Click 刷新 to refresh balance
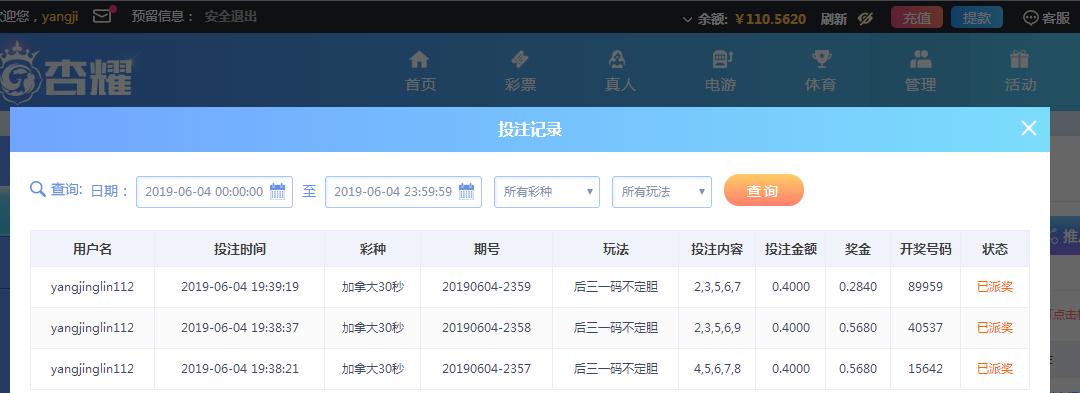The height and width of the screenshot is (393, 1080). pyautogui.click(x=833, y=19)
